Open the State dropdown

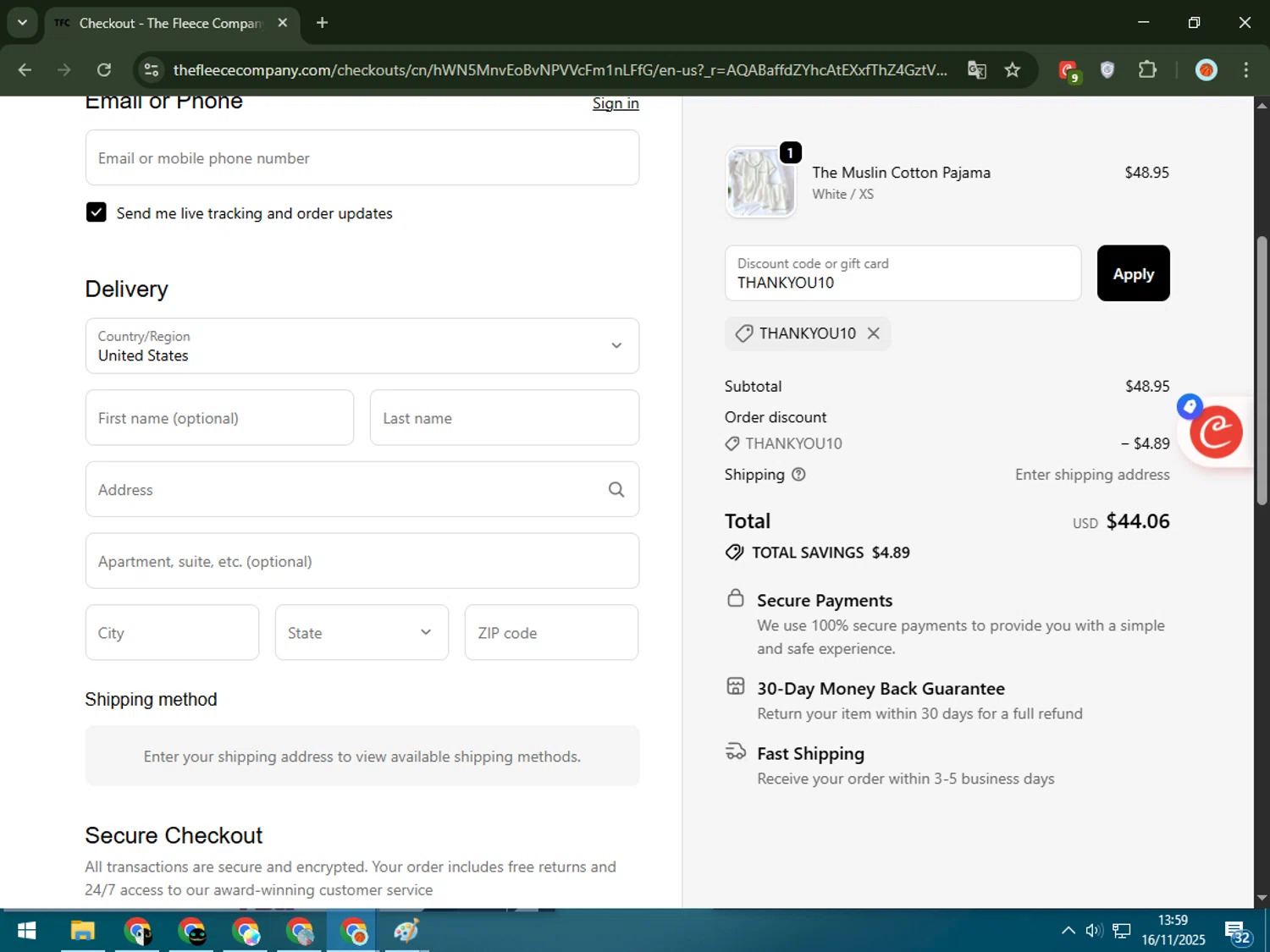coord(362,632)
